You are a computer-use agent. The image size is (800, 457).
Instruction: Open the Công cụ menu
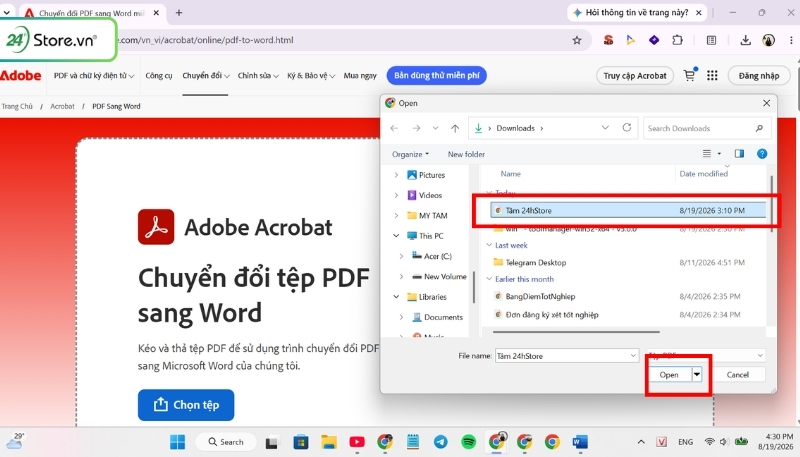[x=159, y=75]
